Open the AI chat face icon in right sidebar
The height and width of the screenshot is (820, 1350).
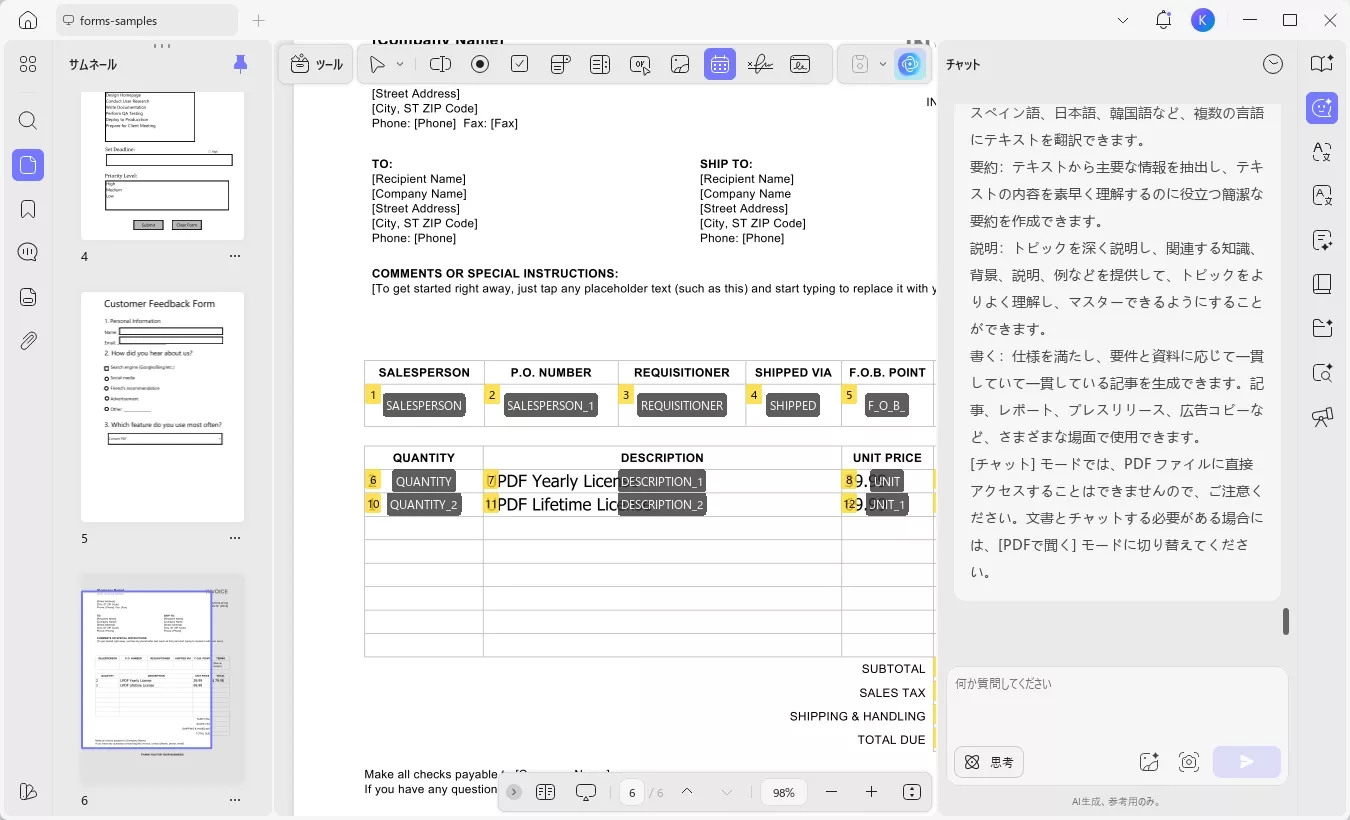(x=1322, y=108)
